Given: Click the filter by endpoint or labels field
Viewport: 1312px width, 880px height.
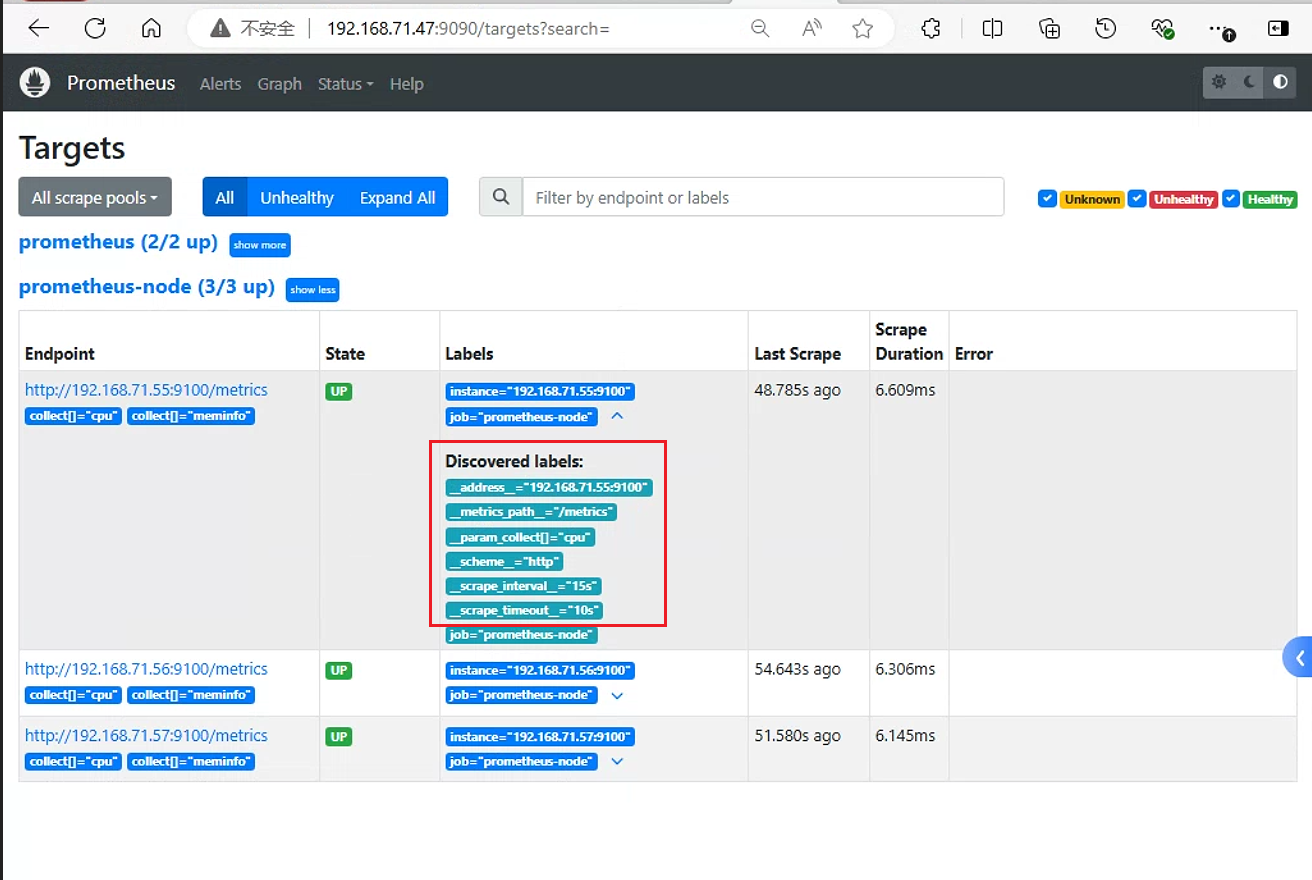Looking at the screenshot, I should pyautogui.click(x=763, y=197).
